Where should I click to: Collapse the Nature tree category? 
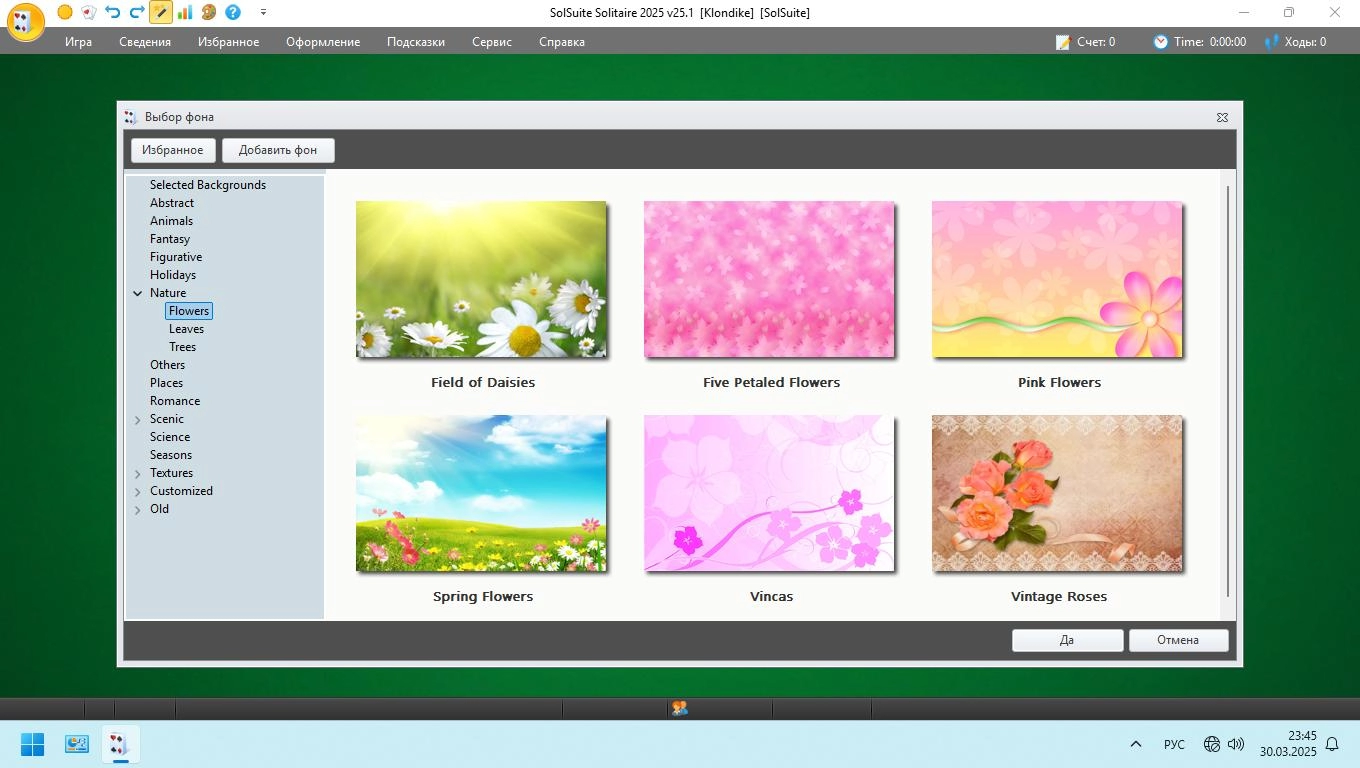[x=138, y=293]
